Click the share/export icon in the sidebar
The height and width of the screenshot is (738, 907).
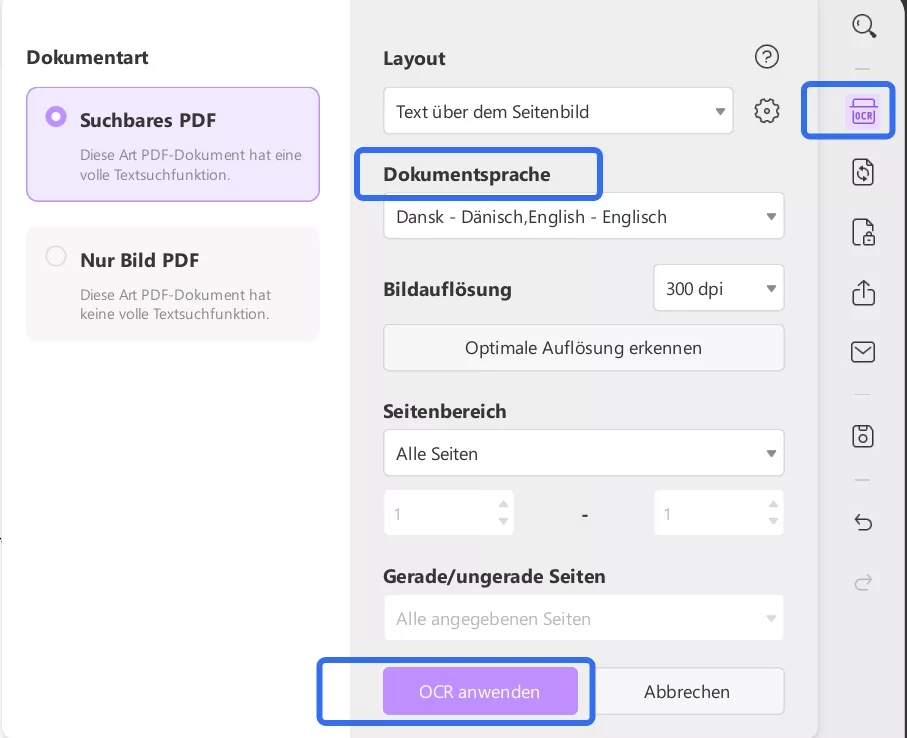tap(862, 292)
